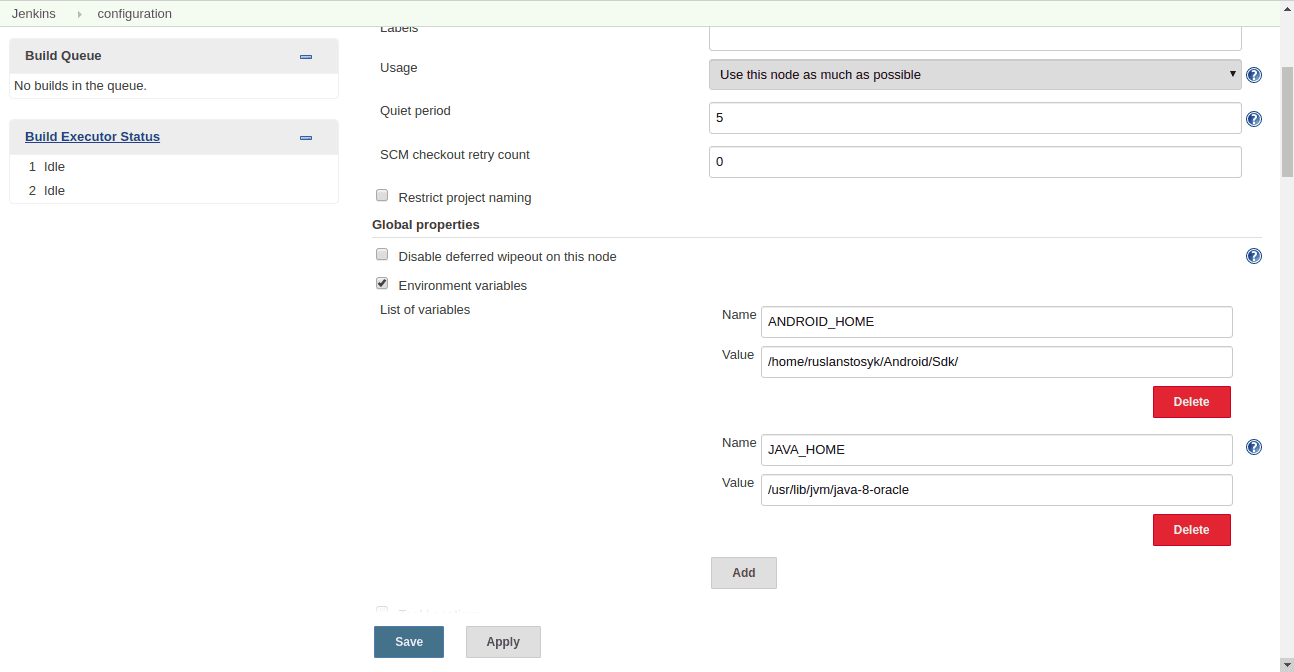Delete the ANDROID_HOME variable
Viewport: 1294px width, 672px height.
1191,402
